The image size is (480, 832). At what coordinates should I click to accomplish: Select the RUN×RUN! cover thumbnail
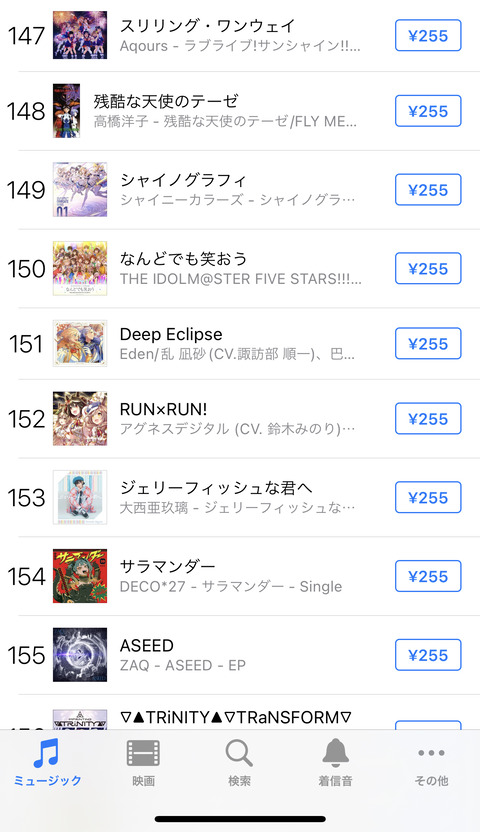coord(80,419)
